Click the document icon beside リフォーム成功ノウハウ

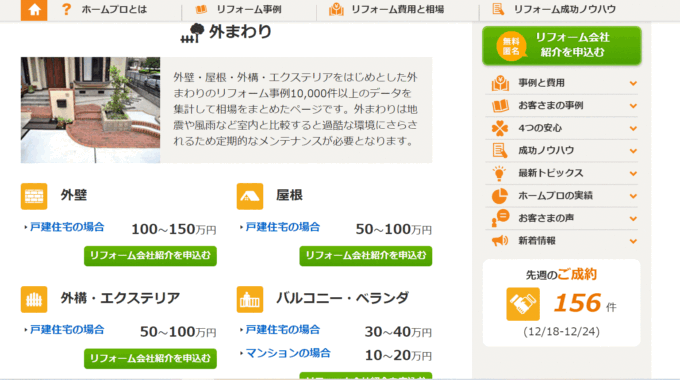click(498, 9)
